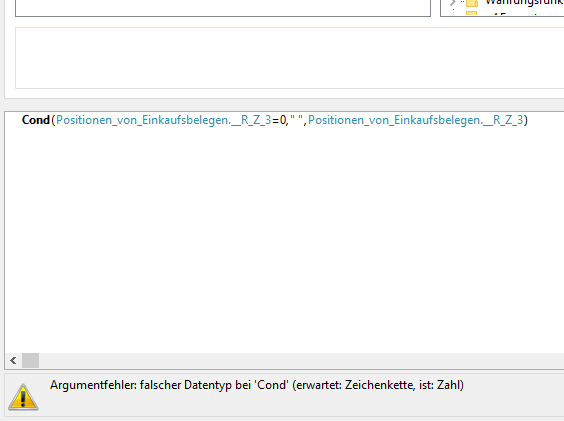
Task: Place cursor at the =0 comparison
Action: tap(279, 120)
